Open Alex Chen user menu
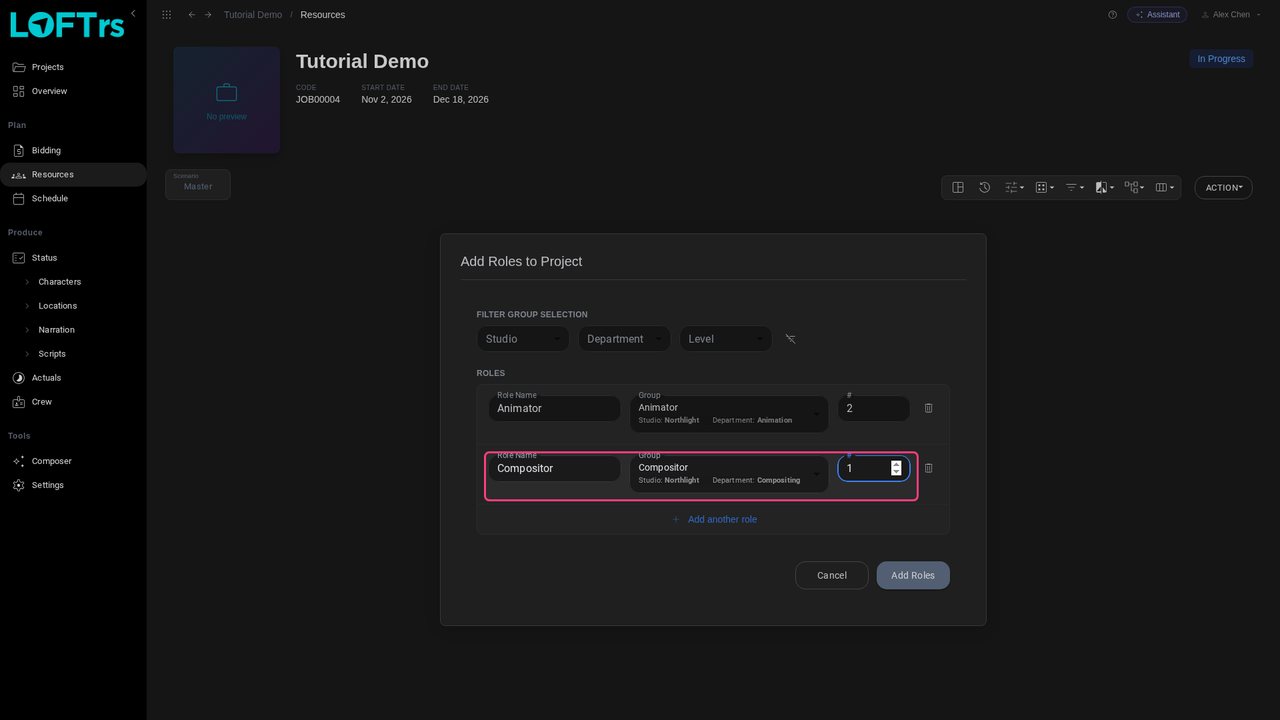The height and width of the screenshot is (720, 1280). 1231,15
